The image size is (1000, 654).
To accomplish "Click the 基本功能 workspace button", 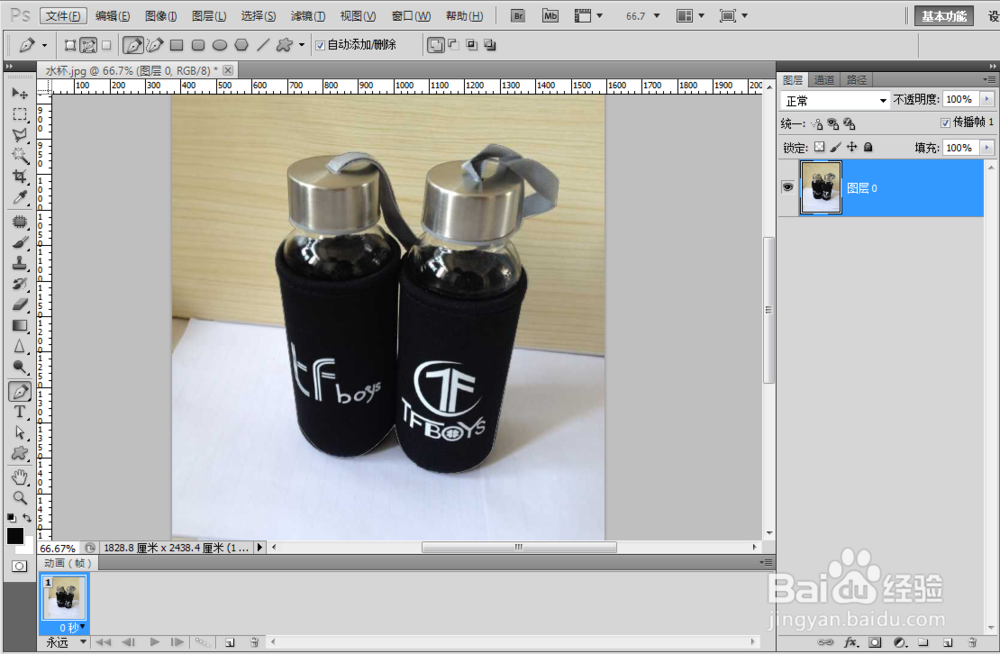I will click(944, 16).
